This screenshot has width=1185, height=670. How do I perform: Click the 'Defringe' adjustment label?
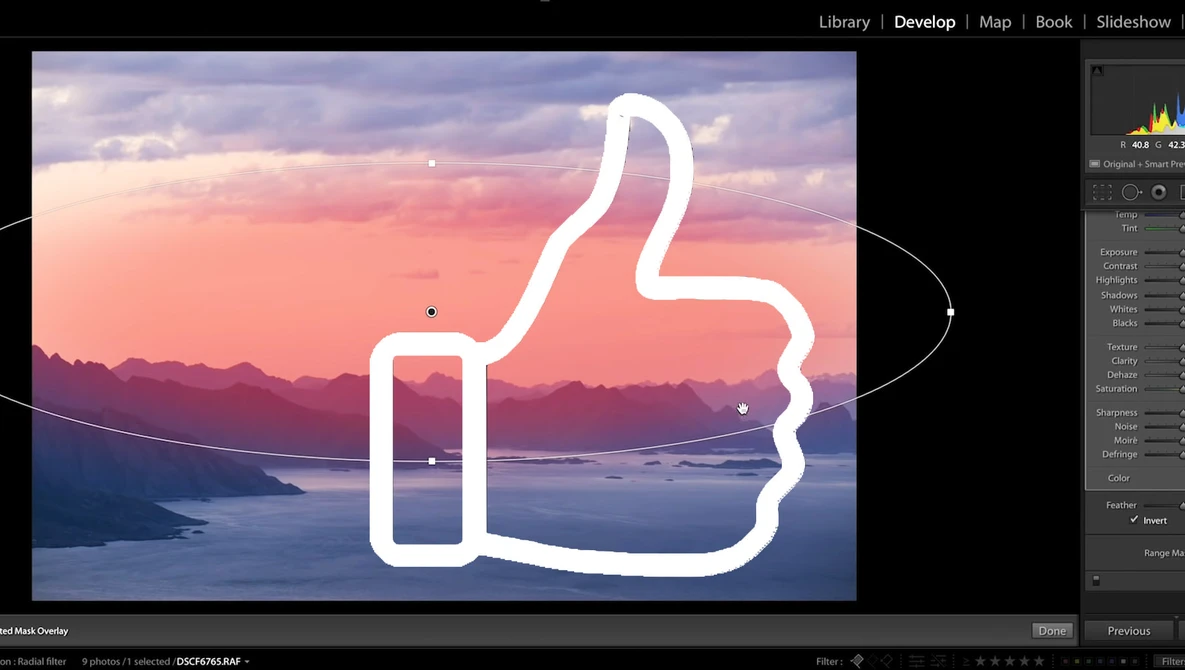(1119, 455)
